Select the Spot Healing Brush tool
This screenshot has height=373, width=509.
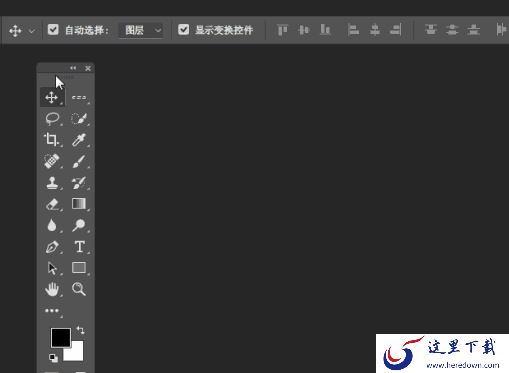[52, 161]
